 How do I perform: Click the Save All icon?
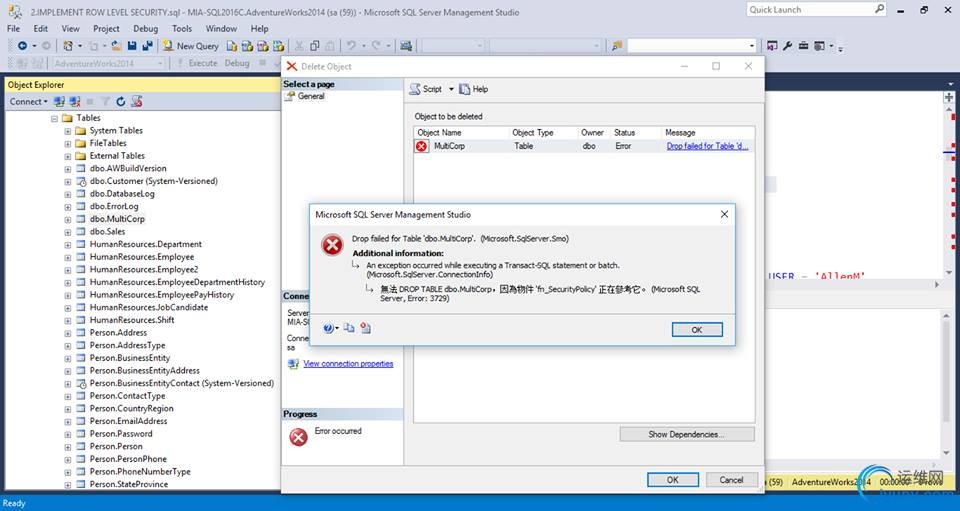(148, 46)
